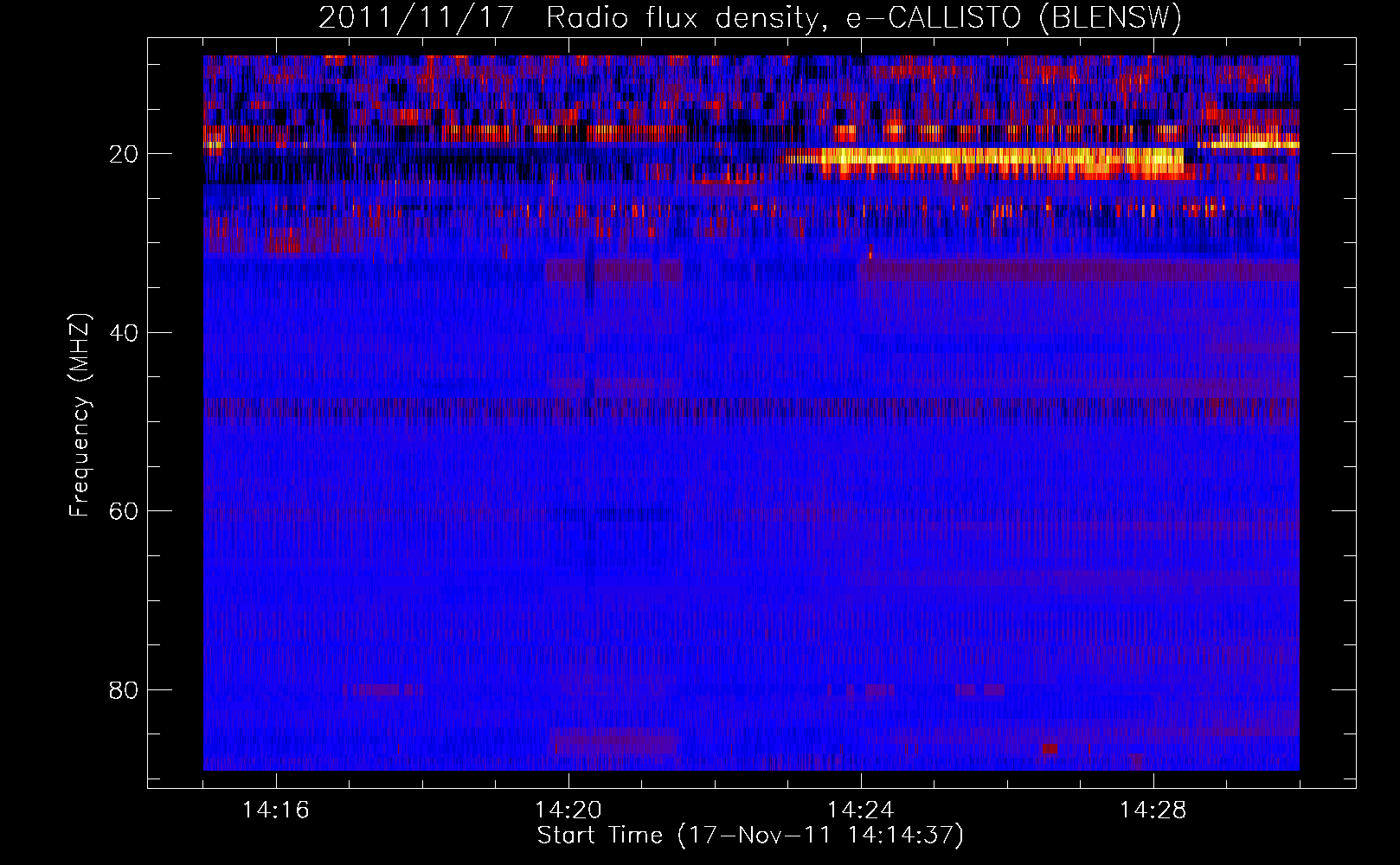Select the 80 frequency tick label
The height and width of the screenshot is (865, 1400).
click(124, 690)
